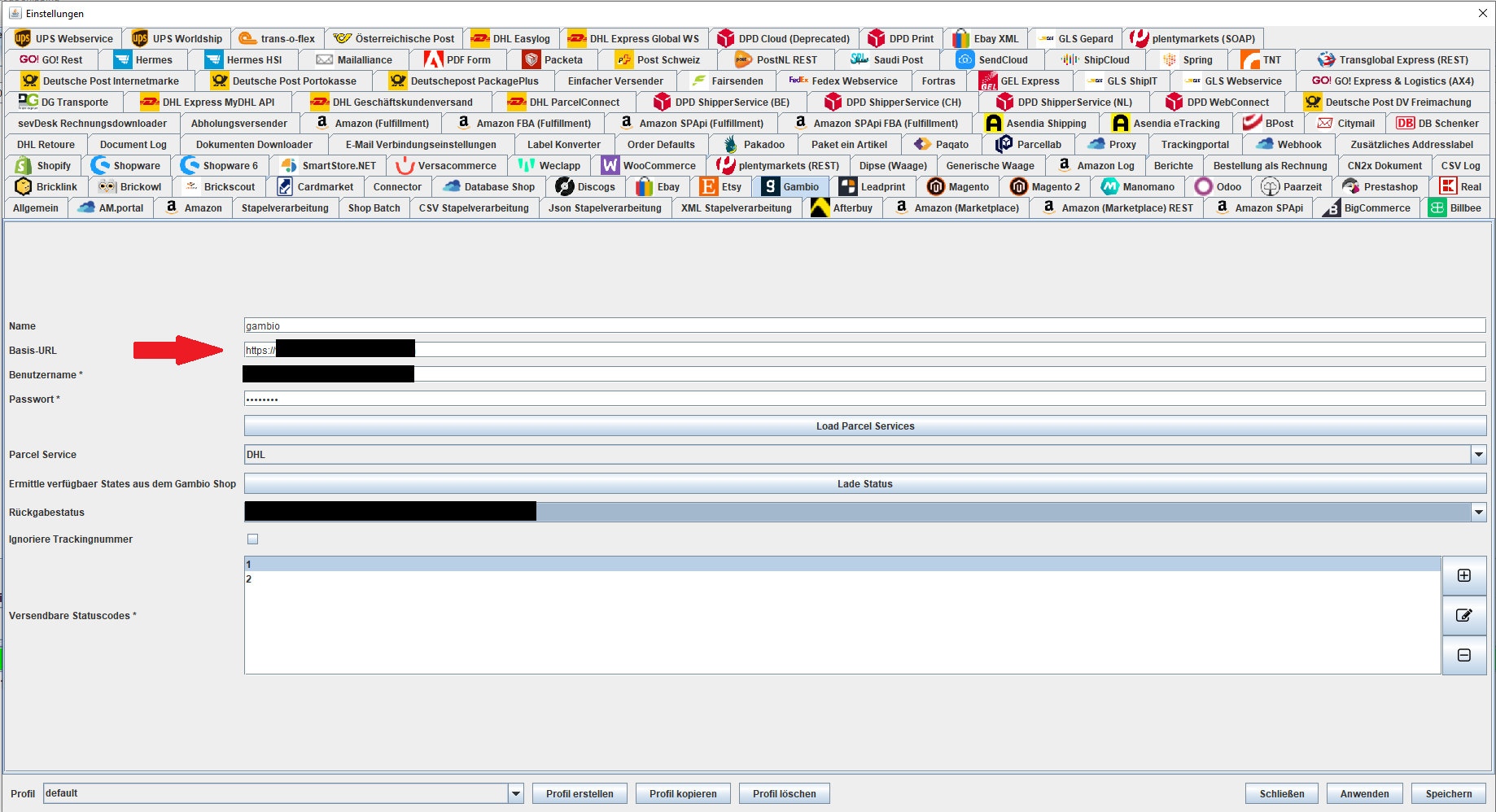Open the Ebay XML tab
Viewport: 1496px width, 812px height.
click(986, 38)
